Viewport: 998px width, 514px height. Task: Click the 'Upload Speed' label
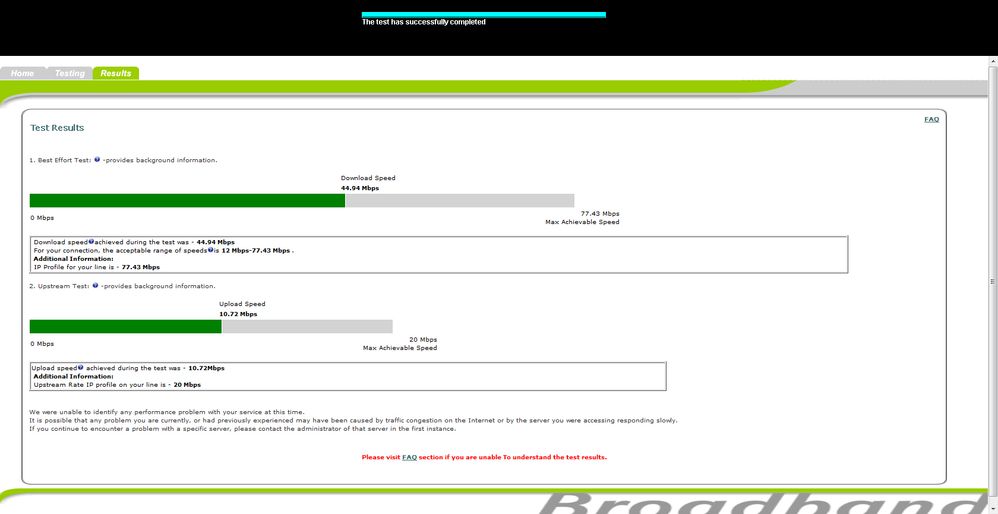pyautogui.click(x=242, y=304)
